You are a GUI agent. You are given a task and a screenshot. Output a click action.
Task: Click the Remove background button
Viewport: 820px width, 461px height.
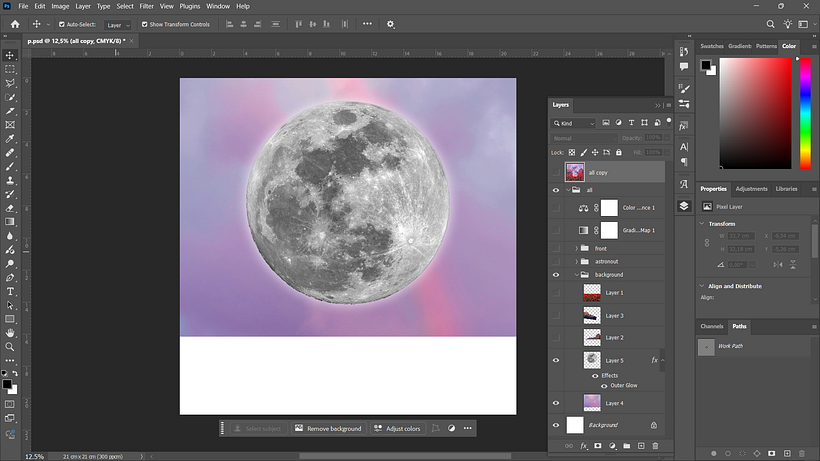click(328, 429)
